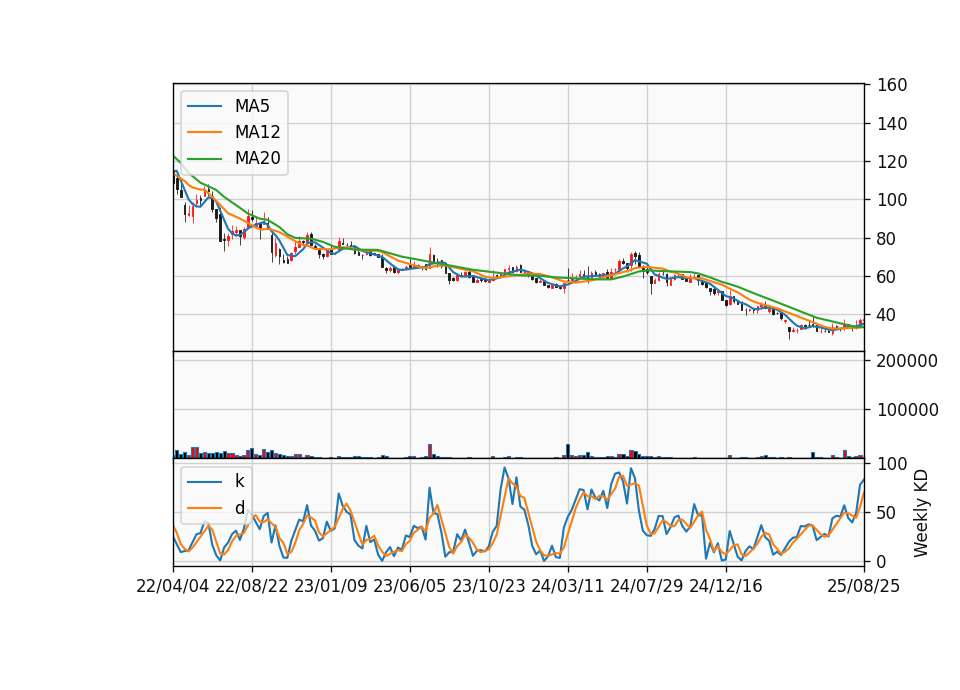The height and width of the screenshot is (690, 960).
Task: Click the 24/03/11 date label
Action: (x=568, y=587)
